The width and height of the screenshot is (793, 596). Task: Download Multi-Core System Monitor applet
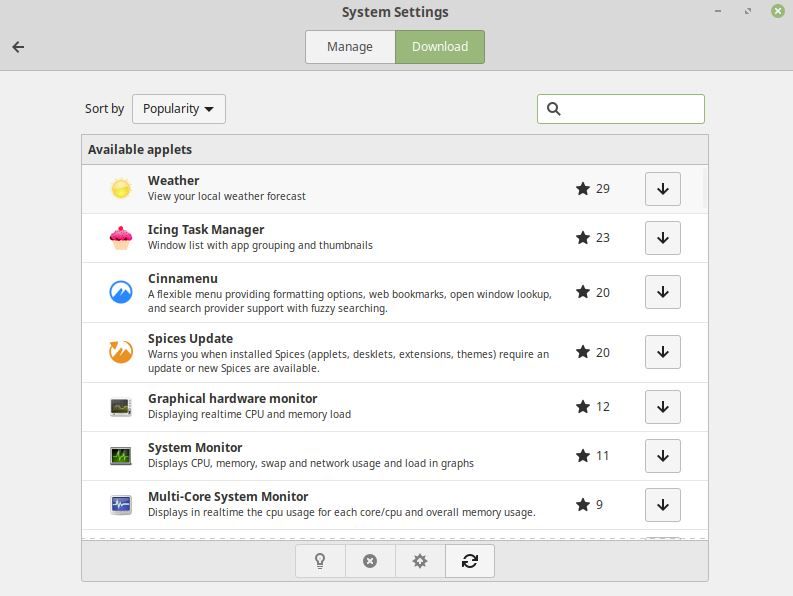pyautogui.click(x=663, y=505)
